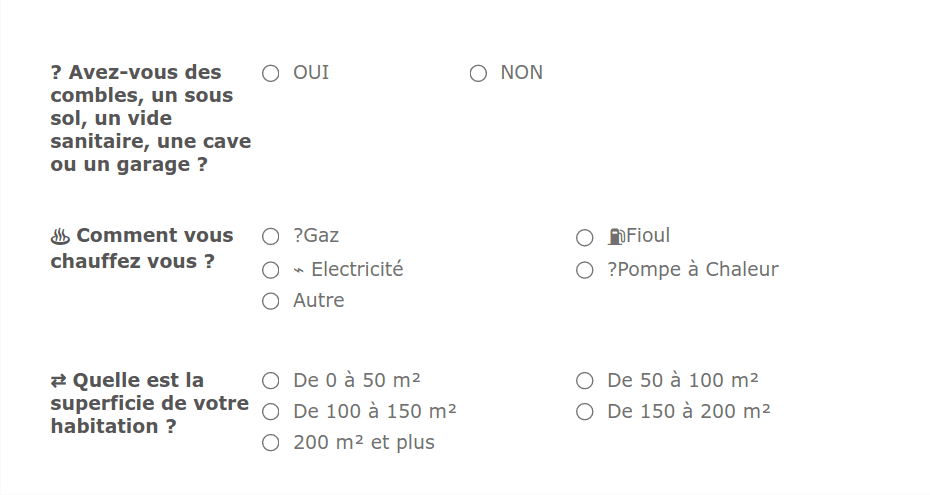Select 'De 100 à 150 m²' option
Image resolution: width=930 pixels, height=495 pixels.
270,412
